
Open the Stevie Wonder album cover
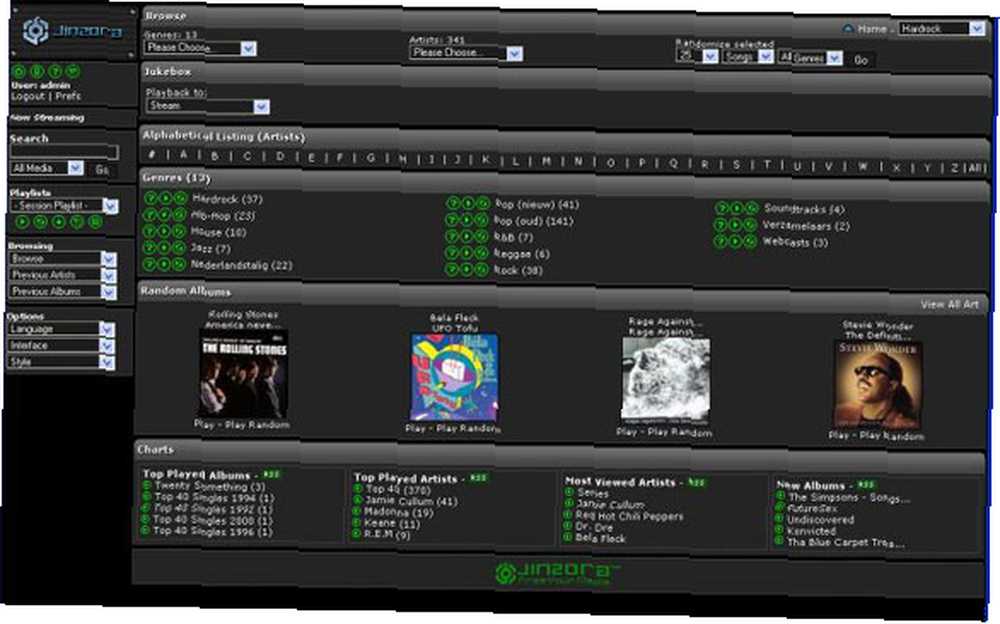pos(878,385)
